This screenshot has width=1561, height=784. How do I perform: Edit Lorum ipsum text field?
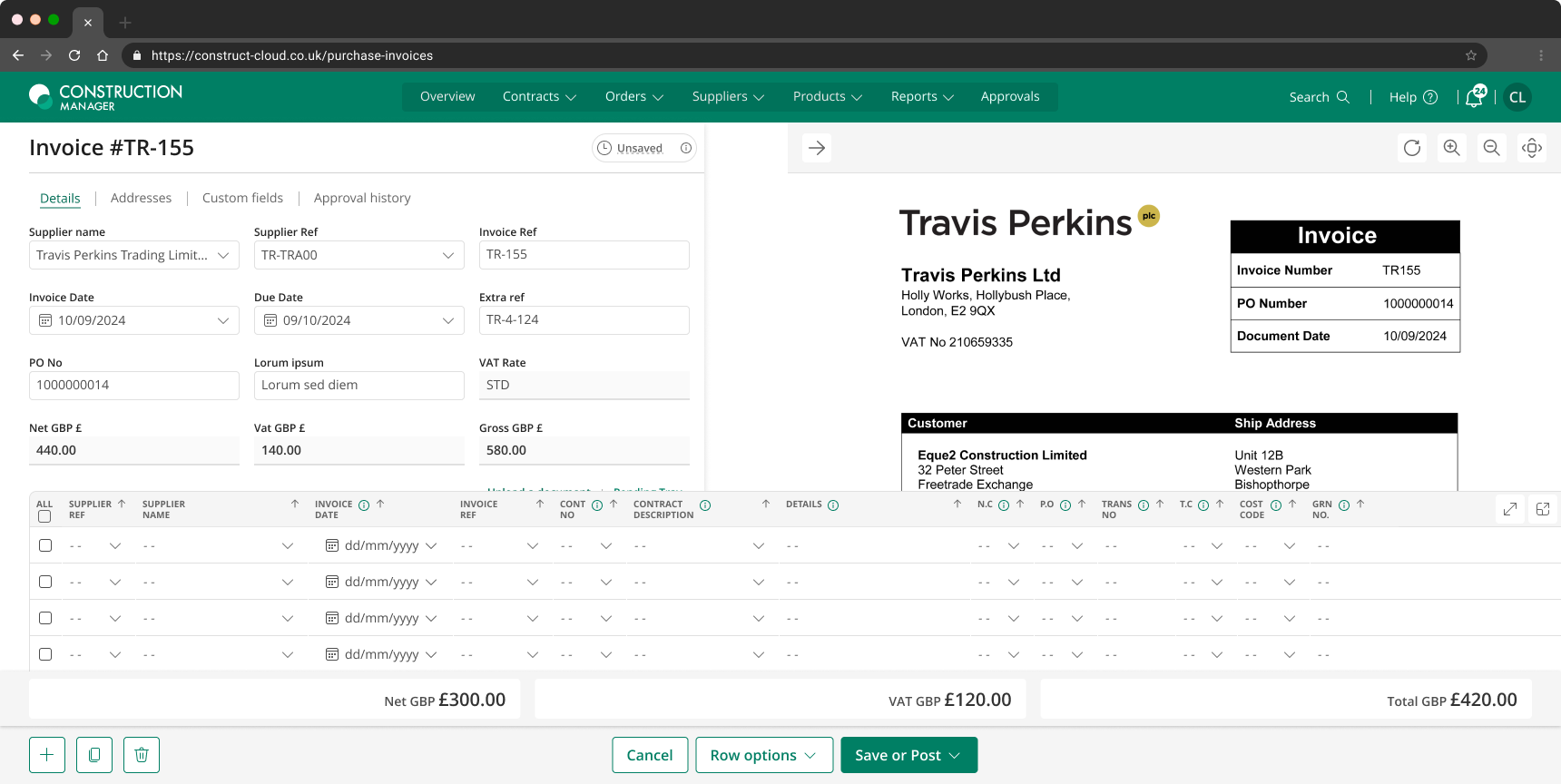[x=359, y=386]
